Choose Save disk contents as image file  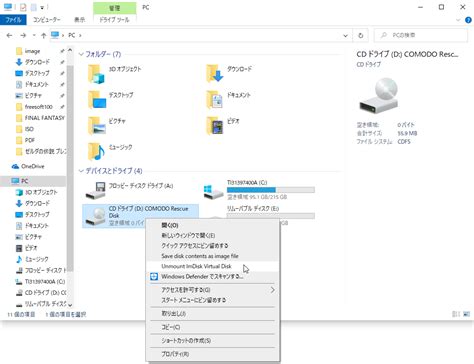click(x=213, y=256)
